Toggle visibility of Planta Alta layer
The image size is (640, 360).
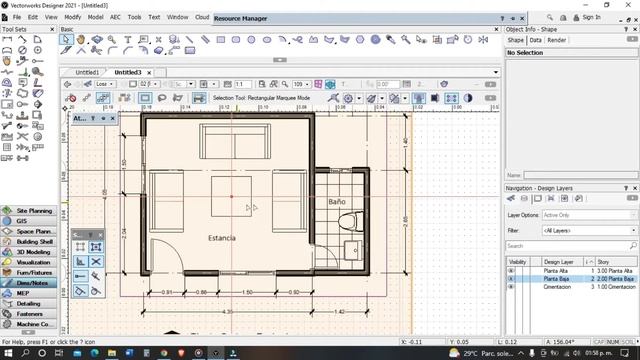click(x=511, y=271)
